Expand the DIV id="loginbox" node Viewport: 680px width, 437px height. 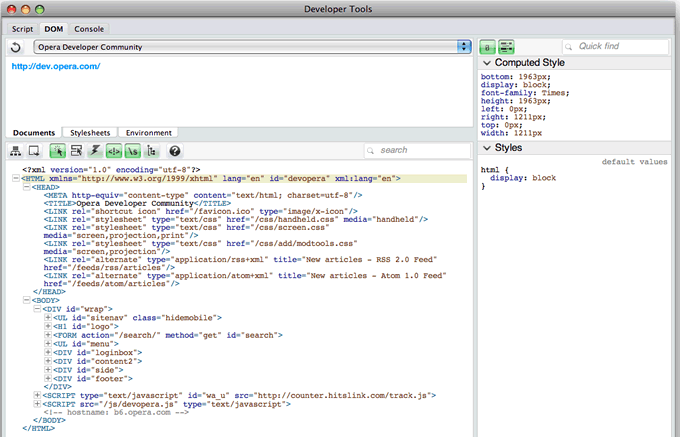[48, 352]
